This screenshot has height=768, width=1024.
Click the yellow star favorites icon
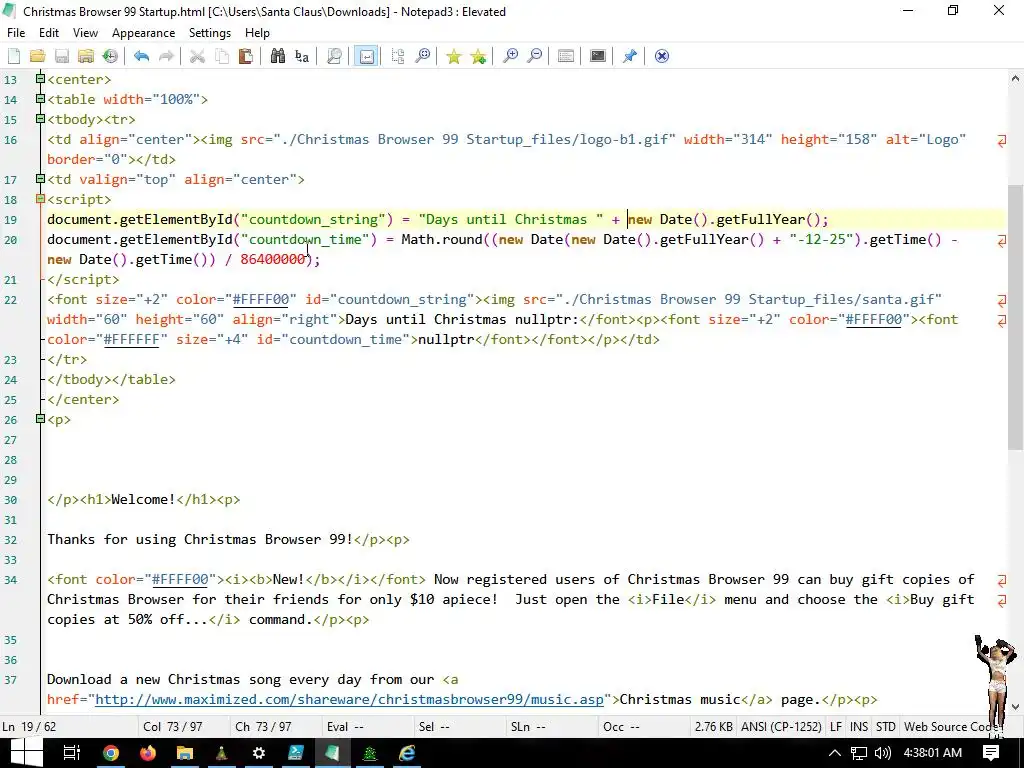(x=453, y=56)
